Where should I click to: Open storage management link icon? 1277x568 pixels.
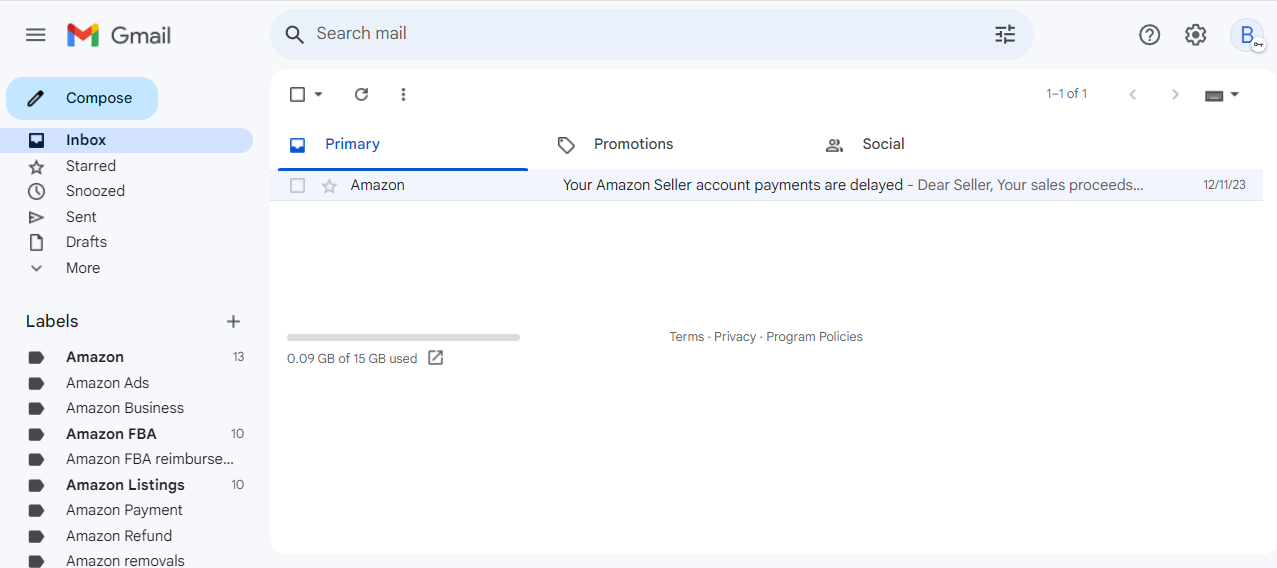pyautogui.click(x=436, y=358)
